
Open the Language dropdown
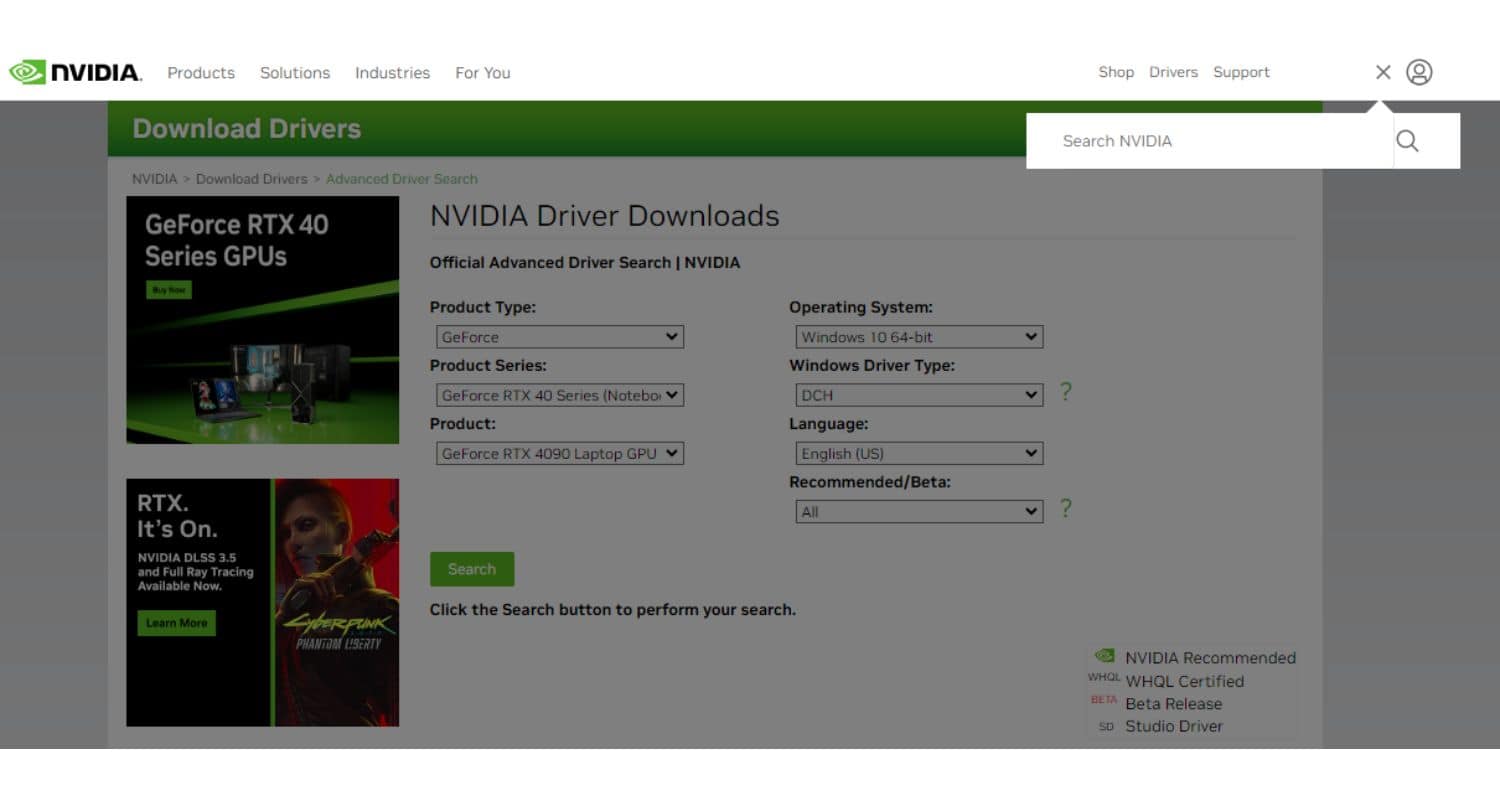919,453
